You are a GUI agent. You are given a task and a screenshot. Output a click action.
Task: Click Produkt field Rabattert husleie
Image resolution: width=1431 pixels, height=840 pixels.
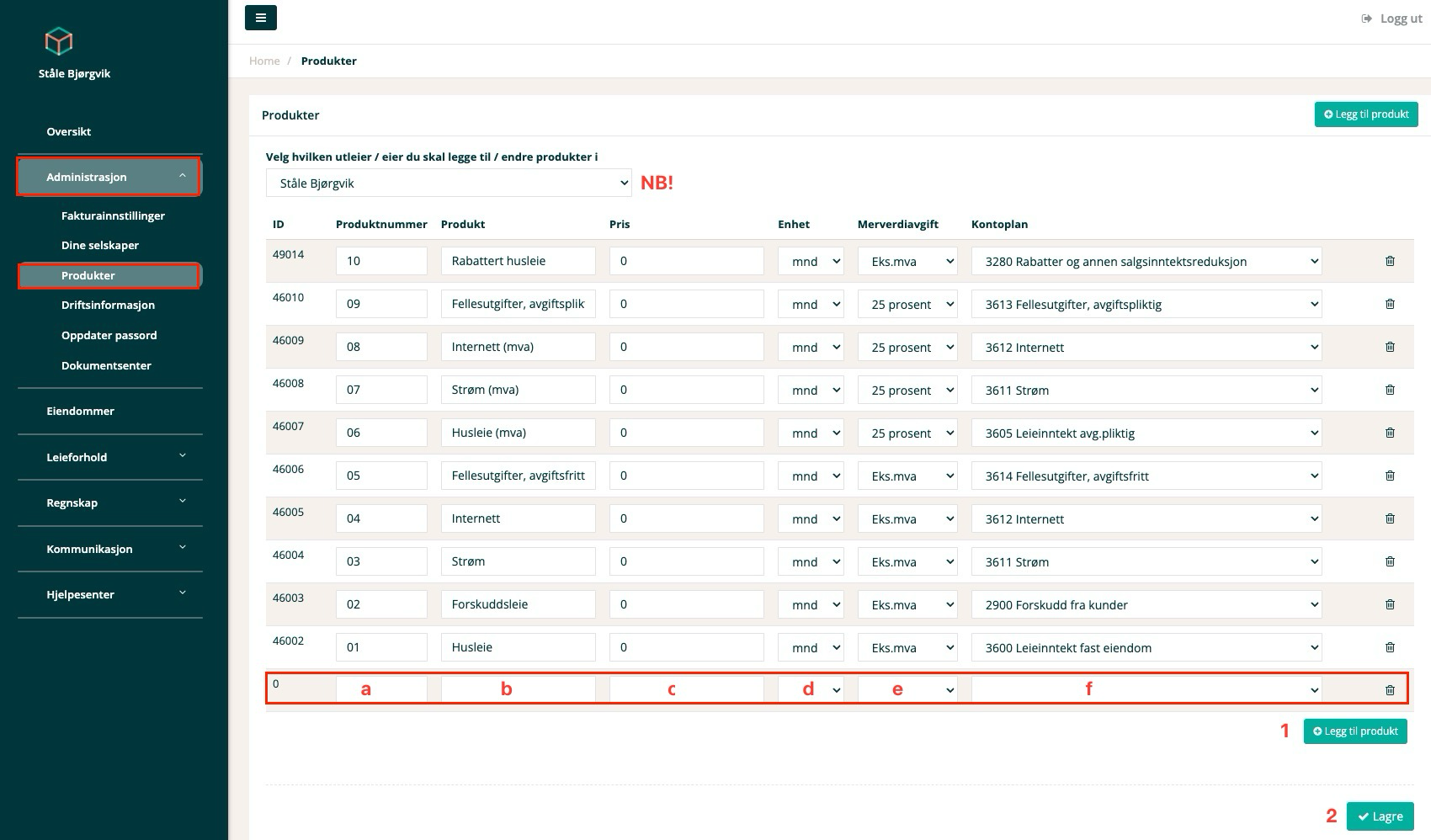click(x=518, y=261)
